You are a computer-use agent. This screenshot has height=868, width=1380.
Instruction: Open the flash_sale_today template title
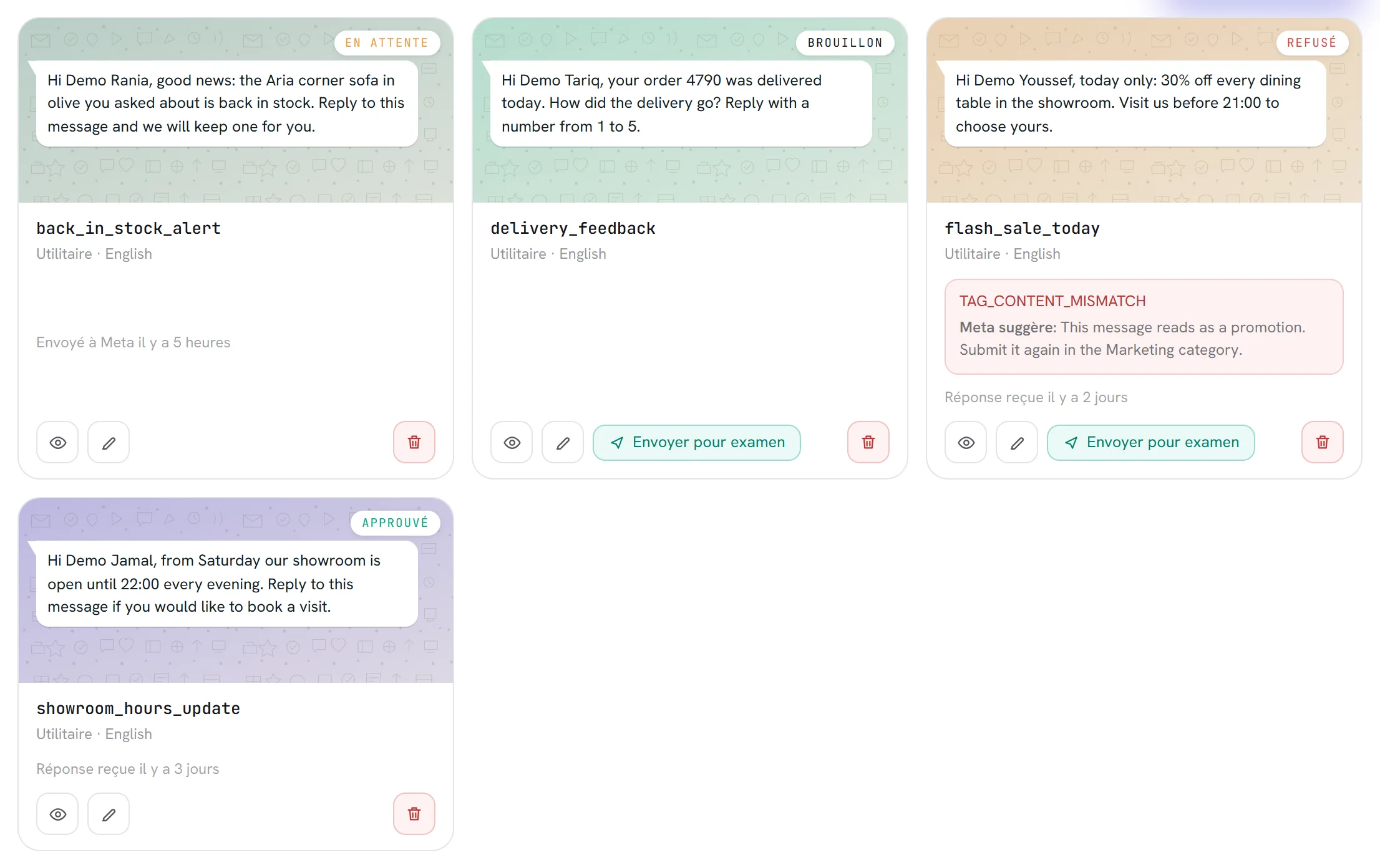click(1022, 228)
